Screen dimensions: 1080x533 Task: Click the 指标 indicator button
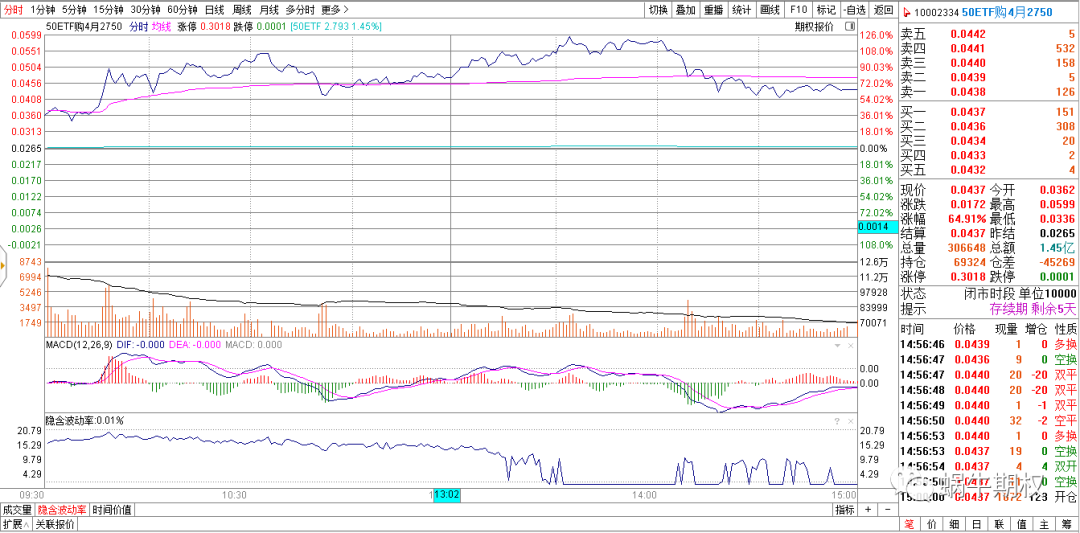844,510
